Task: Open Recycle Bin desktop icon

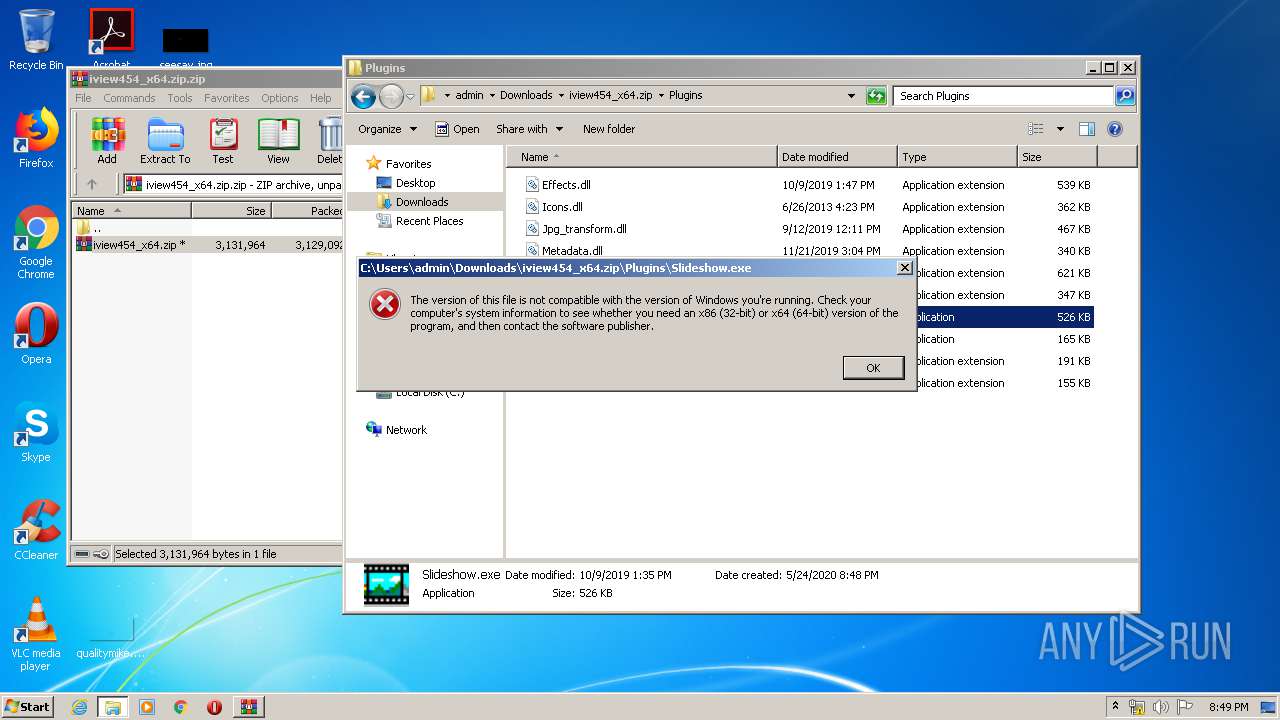Action: tap(36, 40)
